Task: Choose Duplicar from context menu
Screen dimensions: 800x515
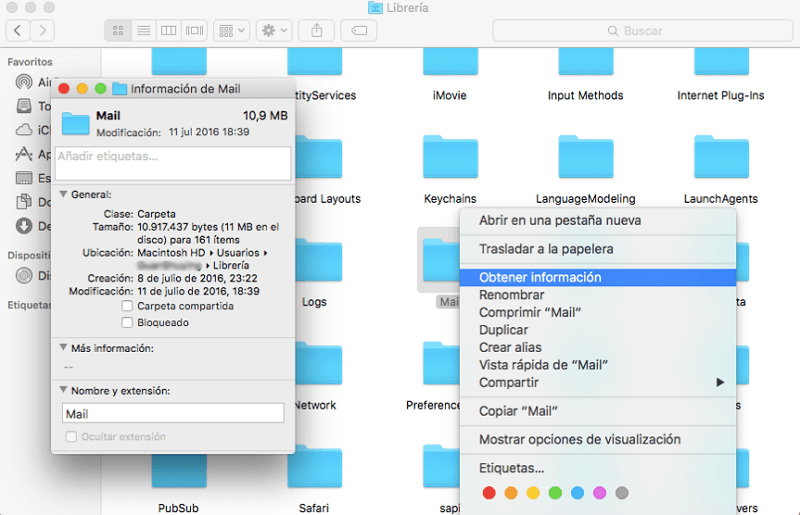Action: [597, 330]
